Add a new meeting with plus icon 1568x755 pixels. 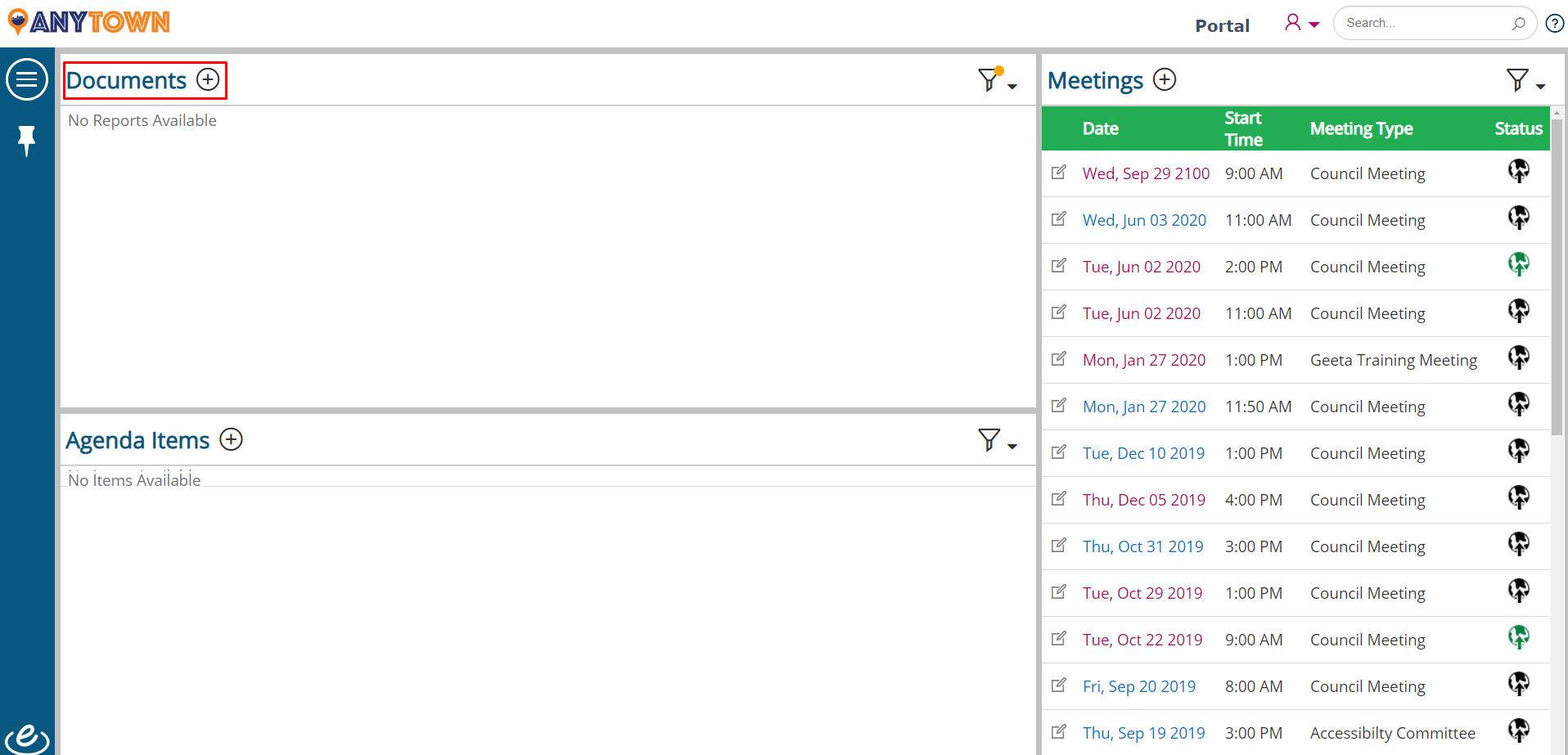[1165, 79]
